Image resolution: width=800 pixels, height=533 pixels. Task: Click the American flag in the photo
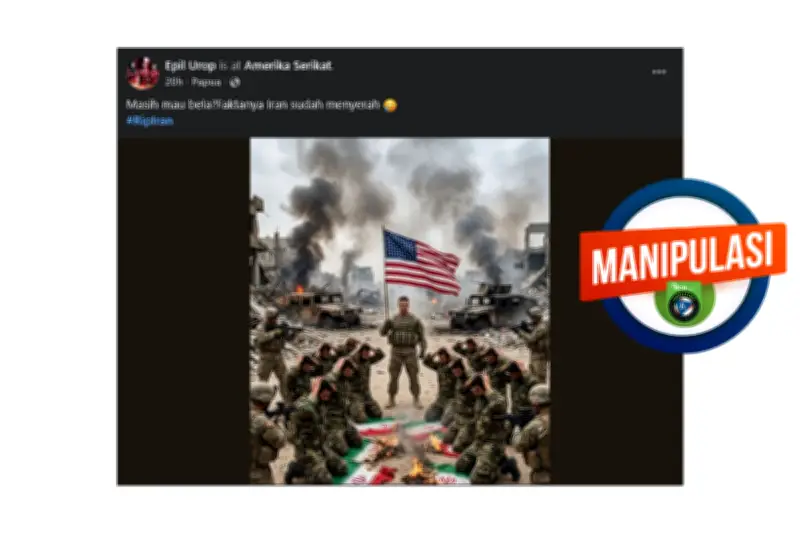(x=421, y=263)
